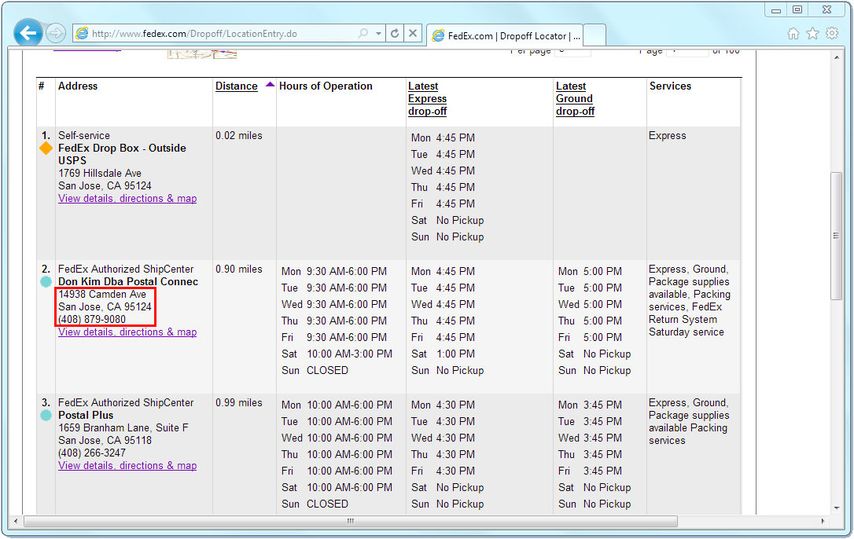
Task: Click the browser Back arrow button
Action: tap(28, 33)
